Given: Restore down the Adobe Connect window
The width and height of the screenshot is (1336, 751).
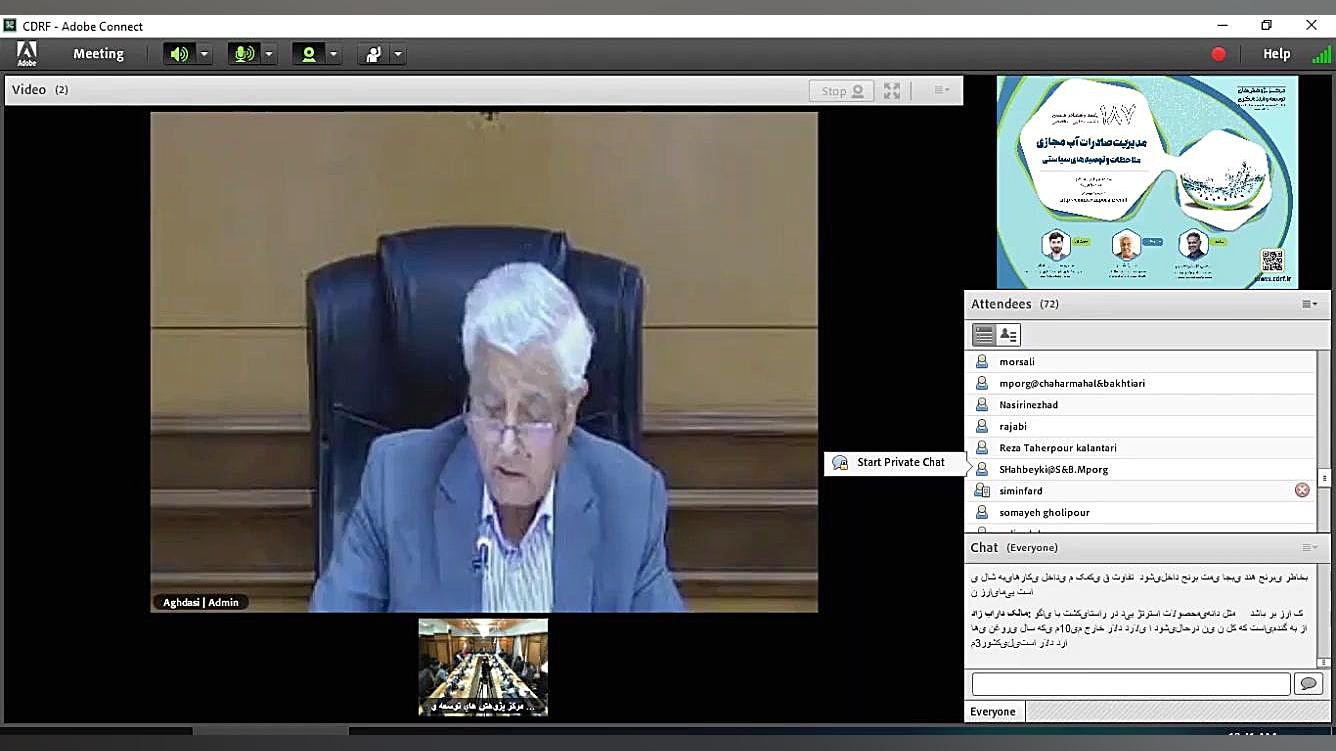Looking at the screenshot, I should [x=1267, y=25].
